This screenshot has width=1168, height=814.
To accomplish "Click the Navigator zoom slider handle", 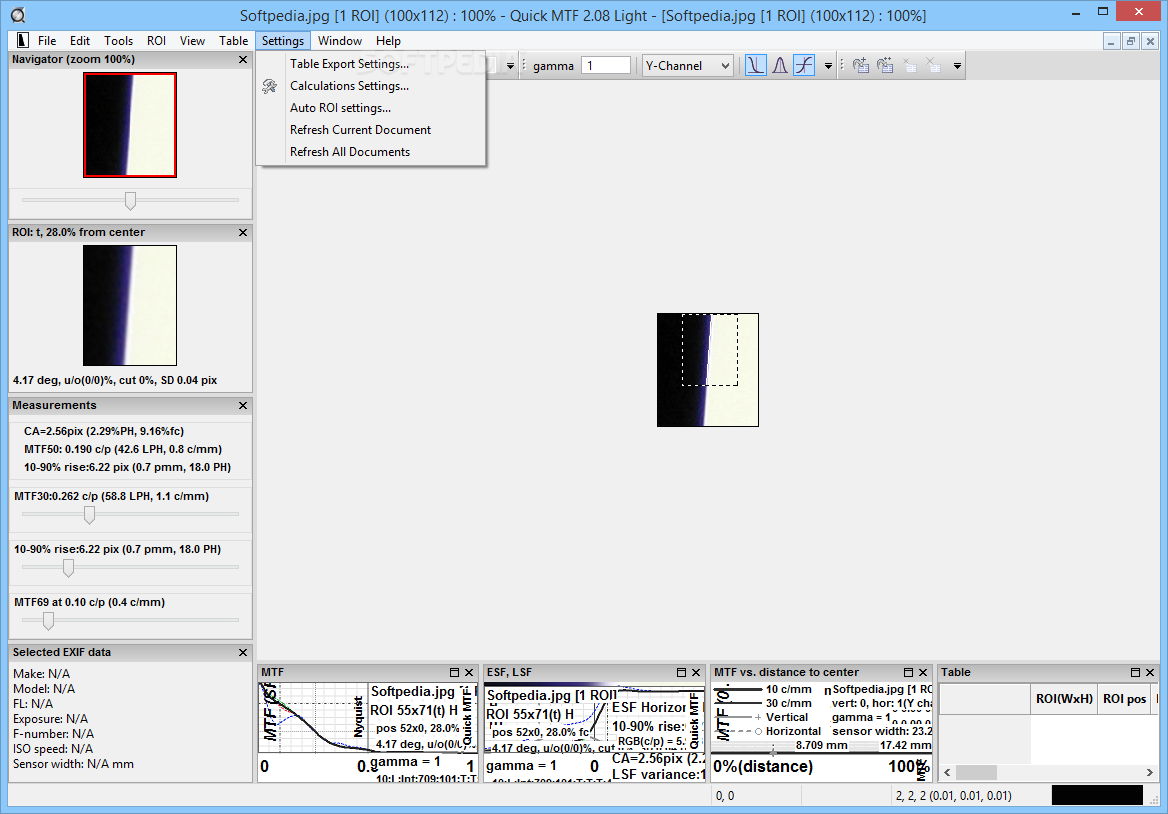I will [x=130, y=200].
